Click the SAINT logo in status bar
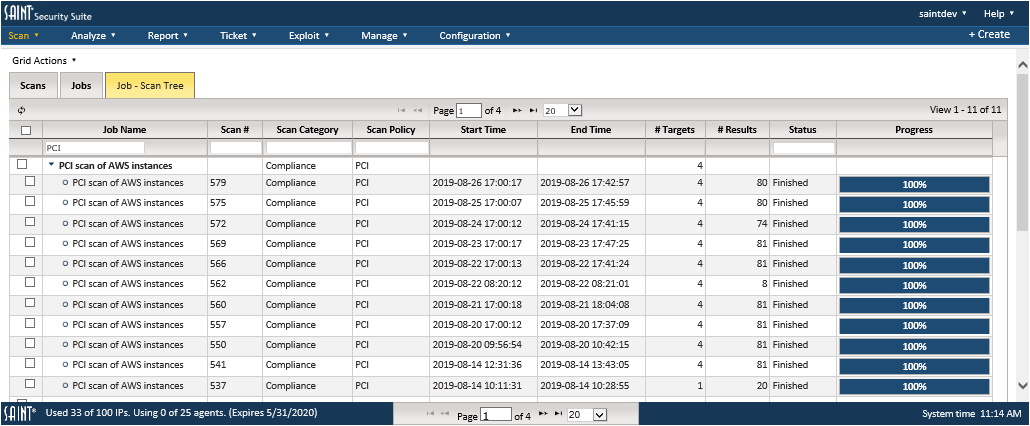Viewport: 1030px width, 426px height. tap(19, 414)
